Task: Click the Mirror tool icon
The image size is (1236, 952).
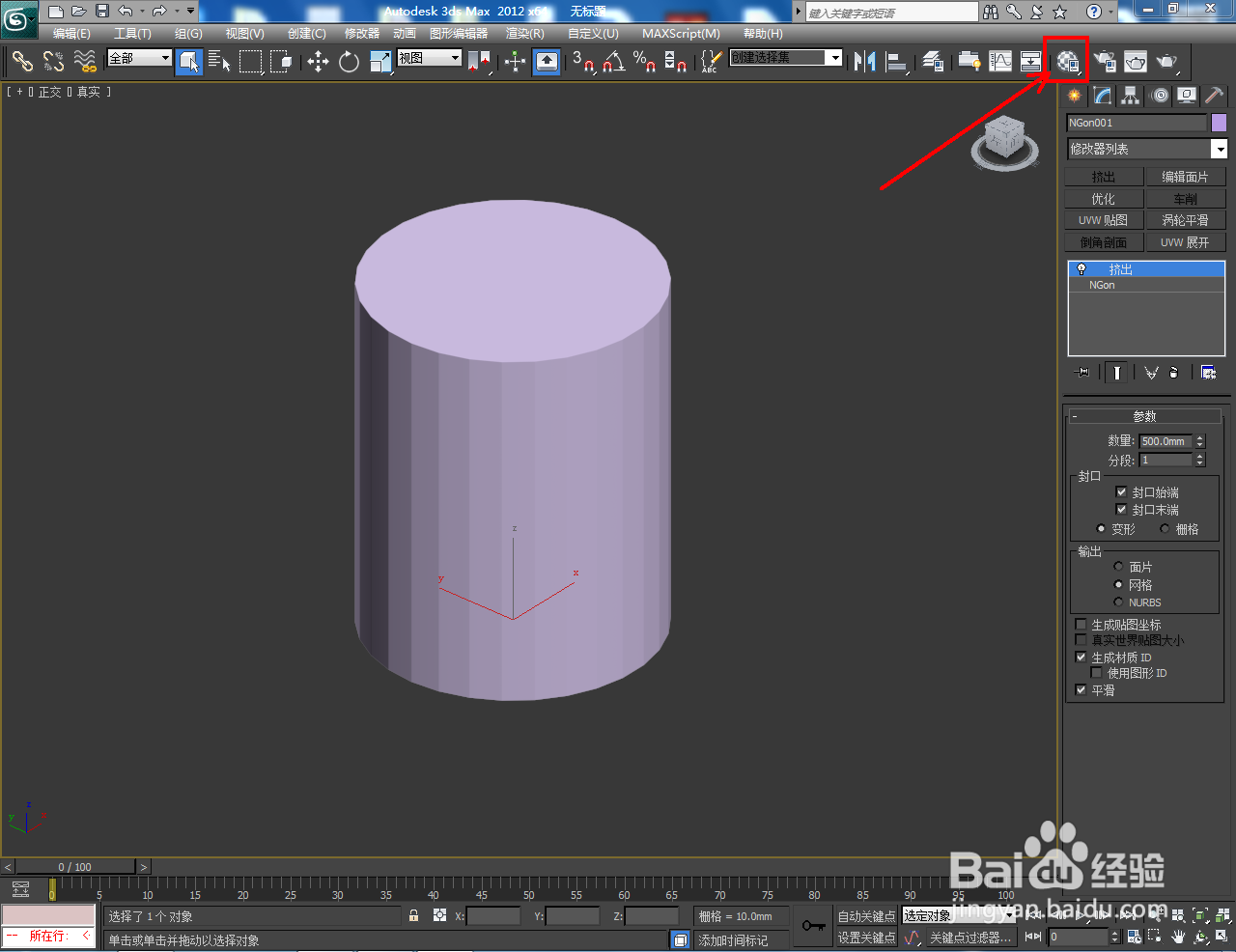Action: click(865, 62)
